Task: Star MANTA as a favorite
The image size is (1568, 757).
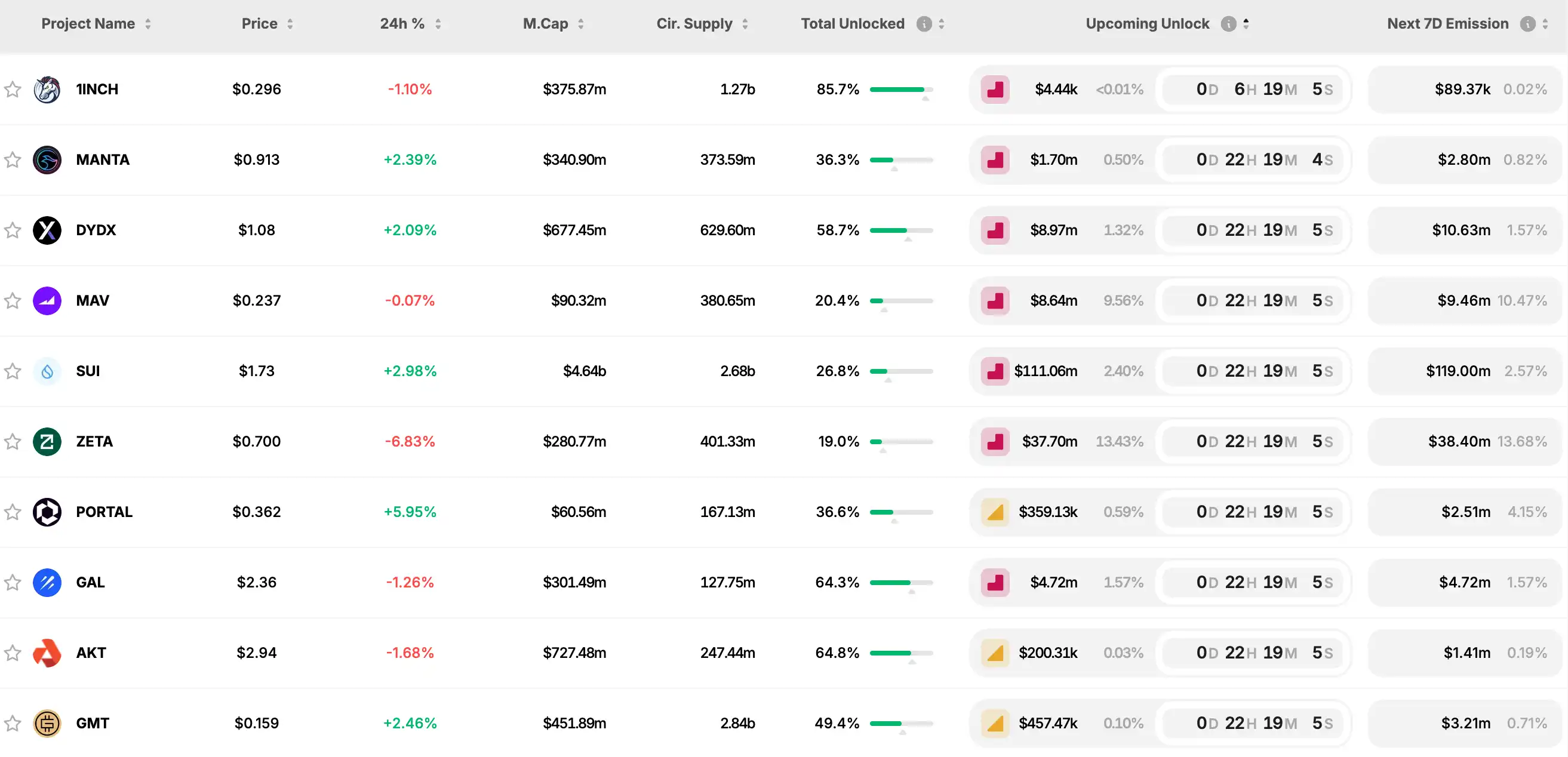Action: click(13, 160)
